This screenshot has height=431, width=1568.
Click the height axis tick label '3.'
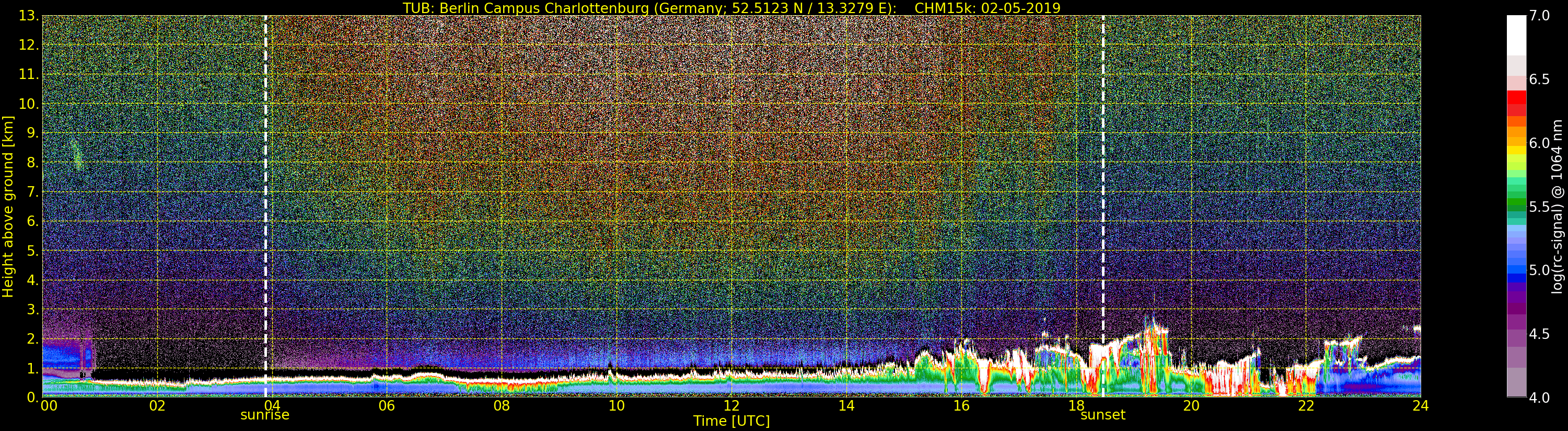[32, 310]
